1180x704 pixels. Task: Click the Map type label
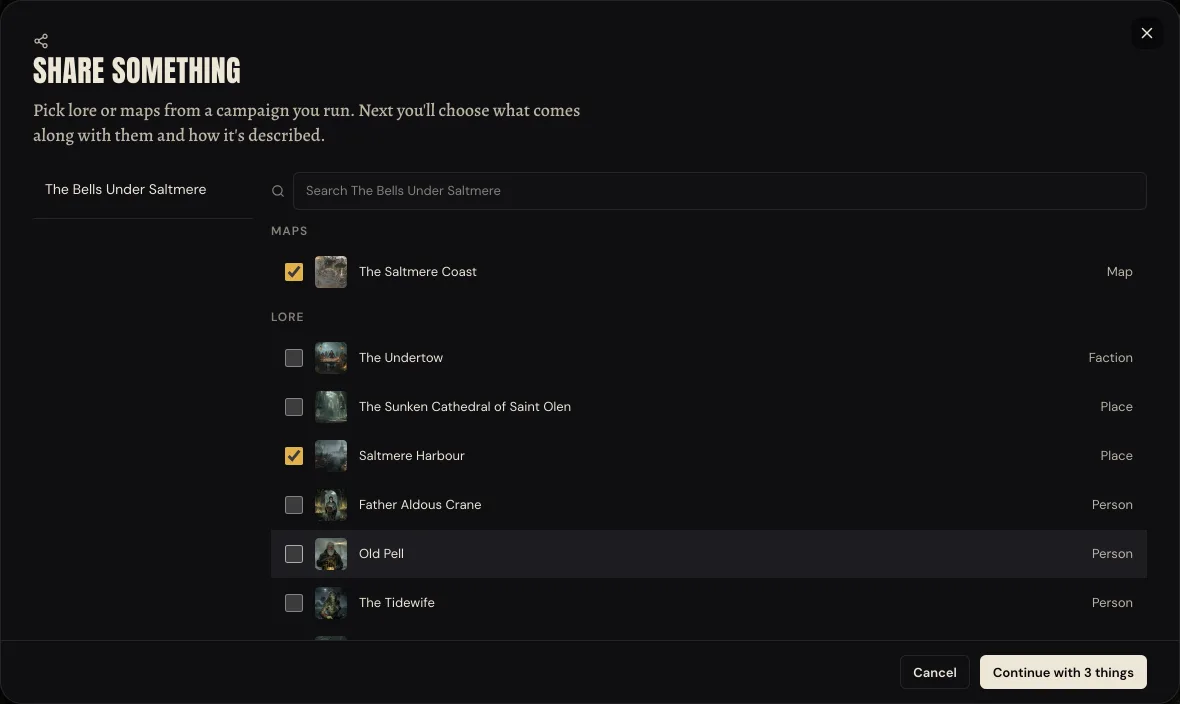[x=1119, y=272]
